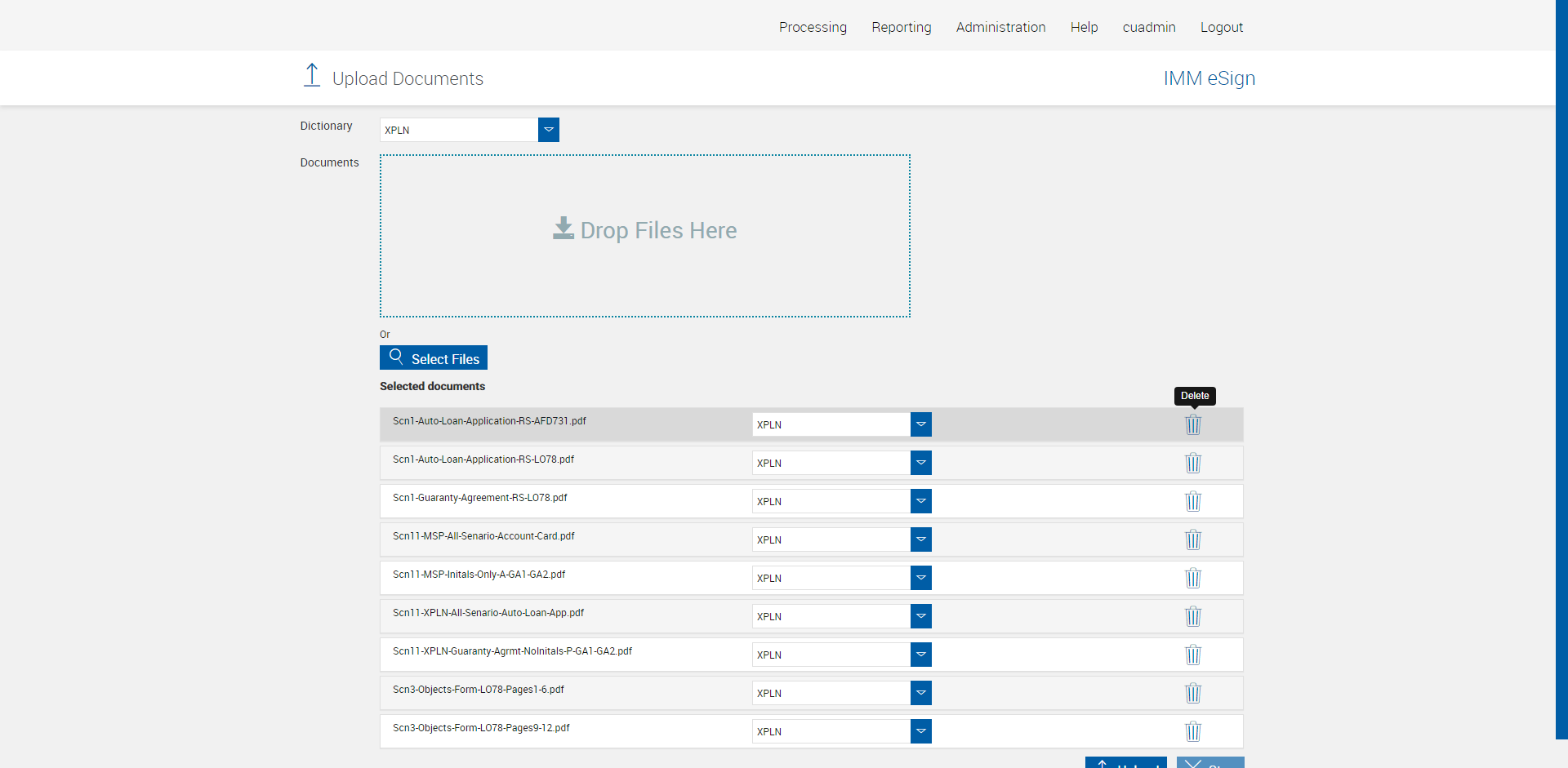Delete Scn1-Auto-Loan-Application-RS-LO78.pdf with trash icon

(x=1193, y=463)
